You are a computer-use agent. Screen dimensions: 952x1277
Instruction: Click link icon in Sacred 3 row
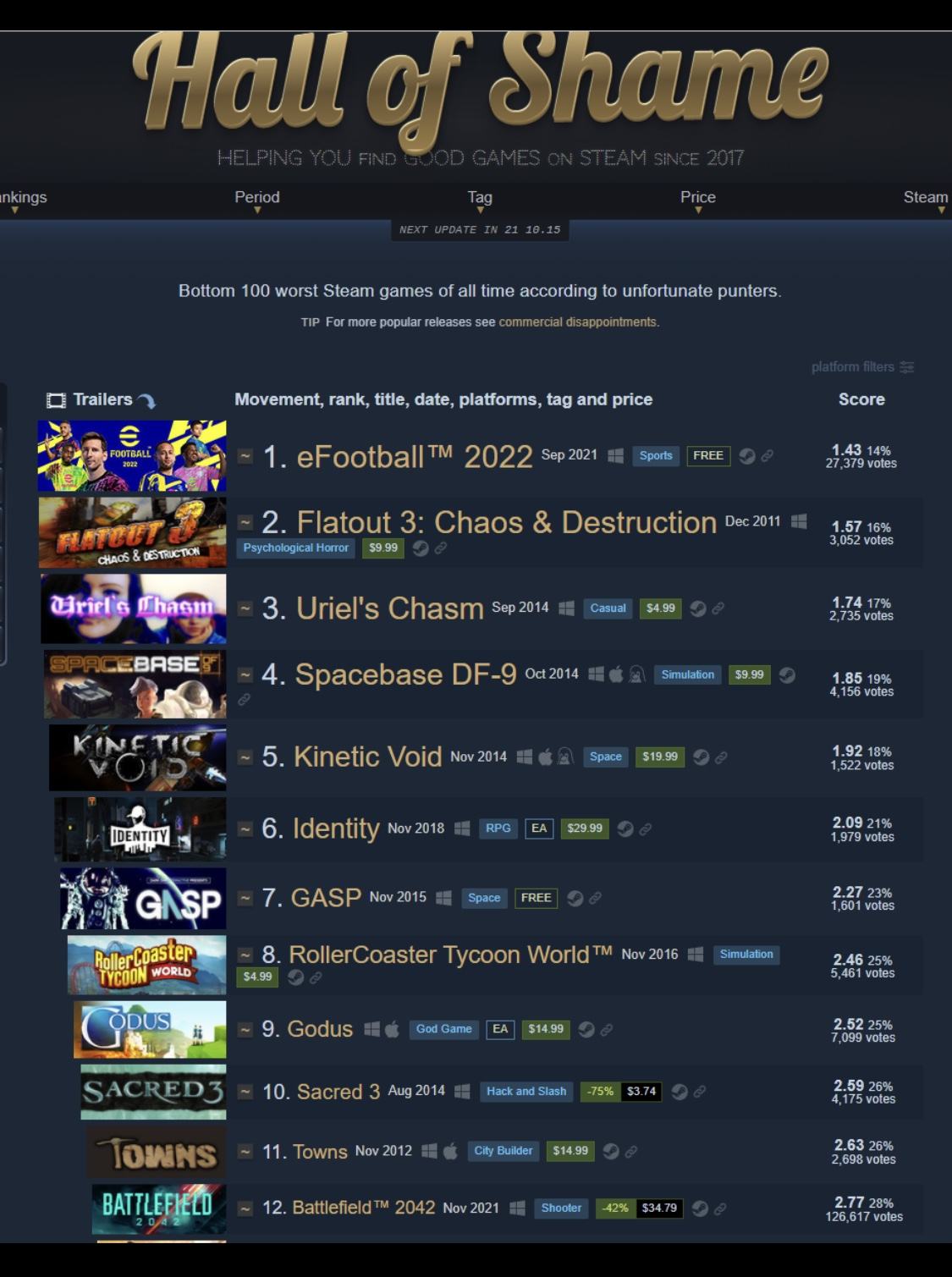[699, 1092]
